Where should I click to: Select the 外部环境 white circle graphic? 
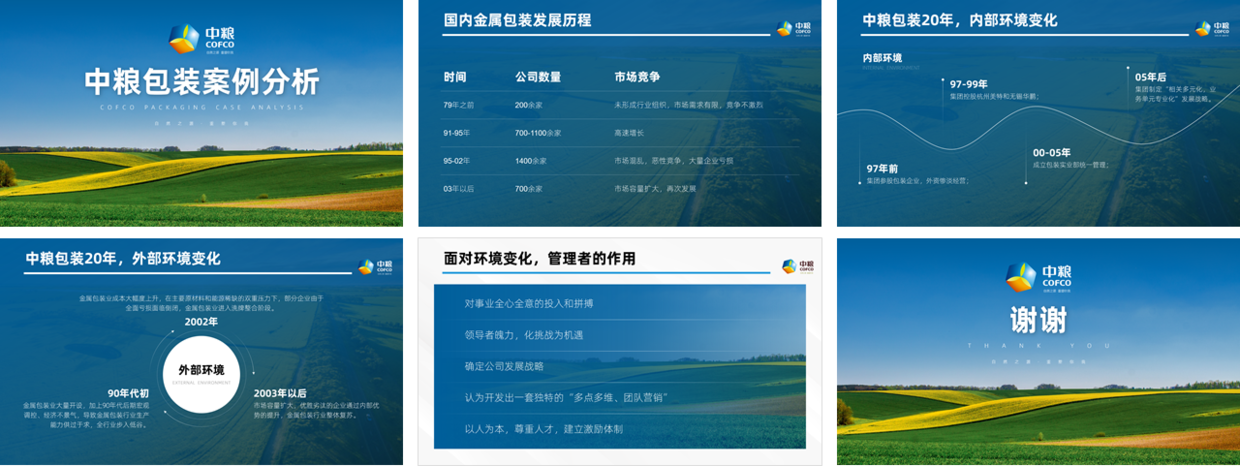tap(201, 374)
